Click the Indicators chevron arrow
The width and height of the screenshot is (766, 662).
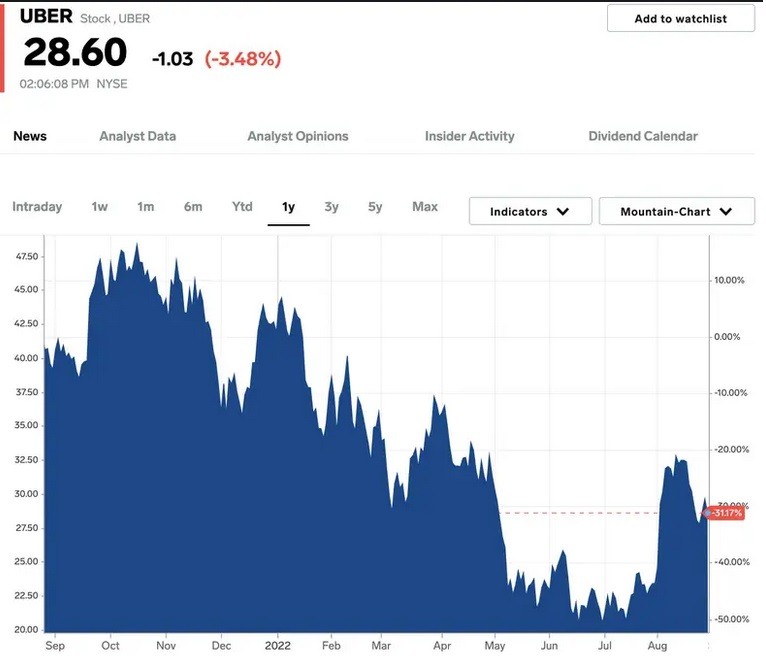(x=562, y=212)
